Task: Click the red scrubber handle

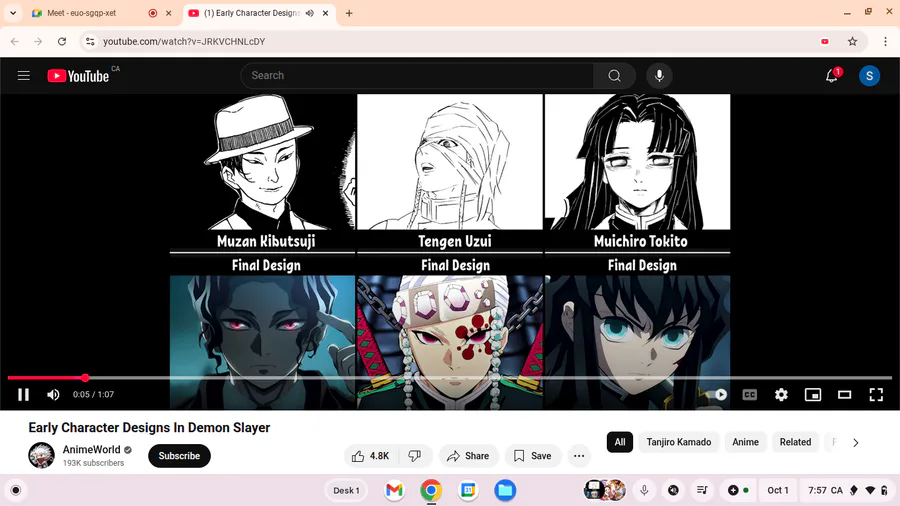Action: (x=85, y=378)
